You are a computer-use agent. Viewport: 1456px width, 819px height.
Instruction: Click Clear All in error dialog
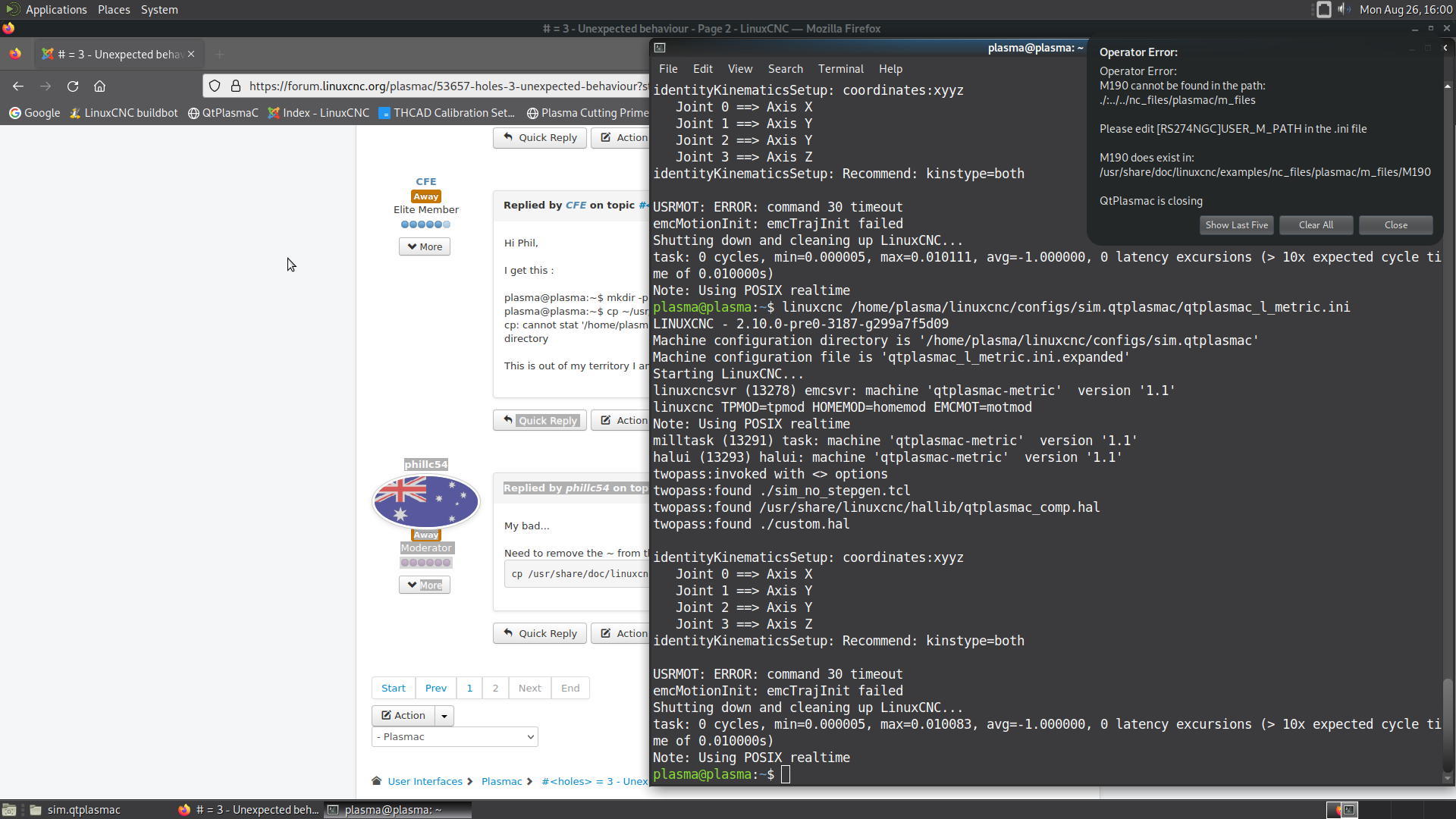pos(1316,225)
